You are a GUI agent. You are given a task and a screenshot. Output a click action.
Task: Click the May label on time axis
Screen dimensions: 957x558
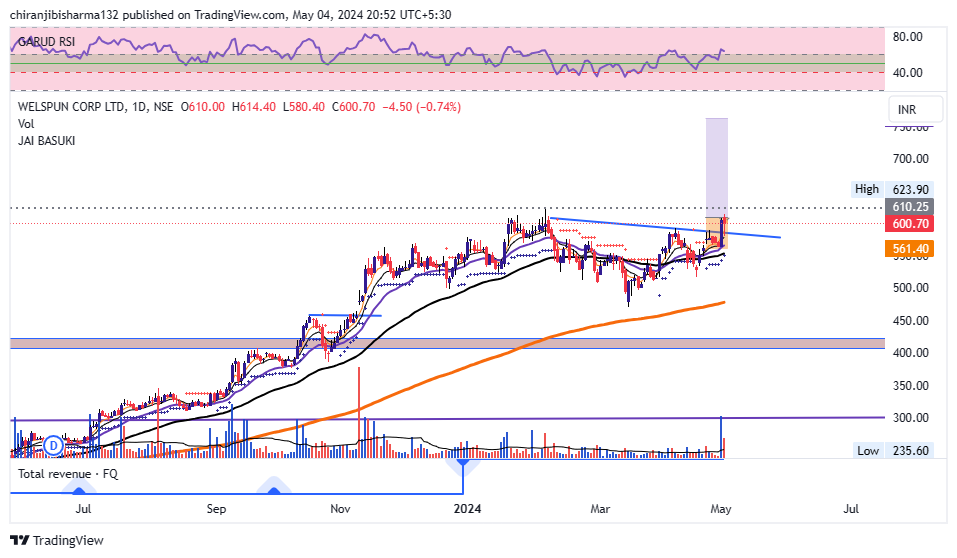coord(721,509)
